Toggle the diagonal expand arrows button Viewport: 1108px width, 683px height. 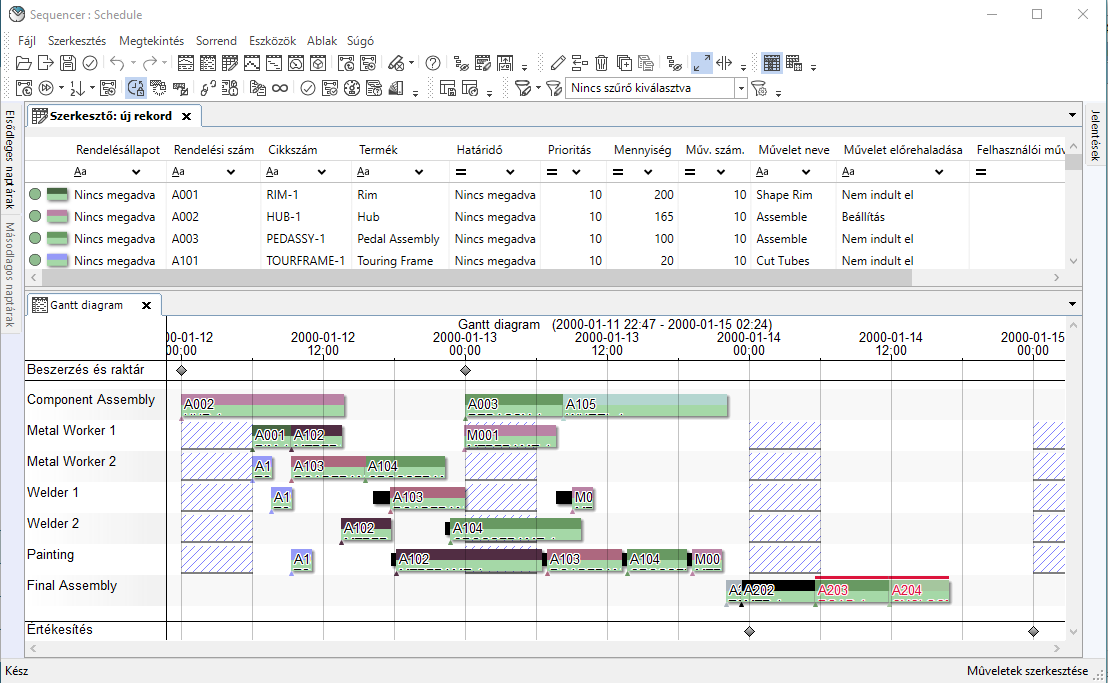pyautogui.click(x=702, y=63)
